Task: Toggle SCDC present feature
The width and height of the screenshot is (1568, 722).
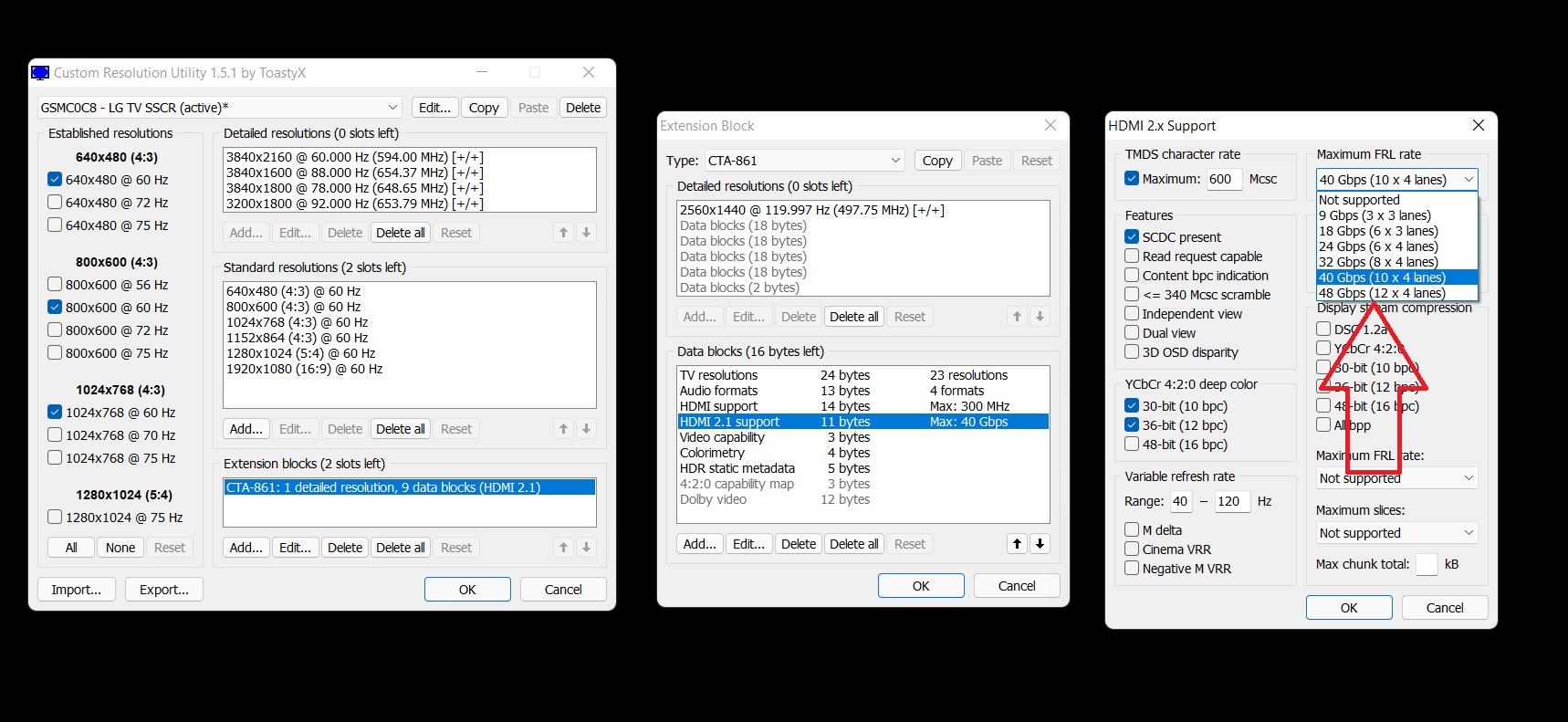Action: (1132, 236)
